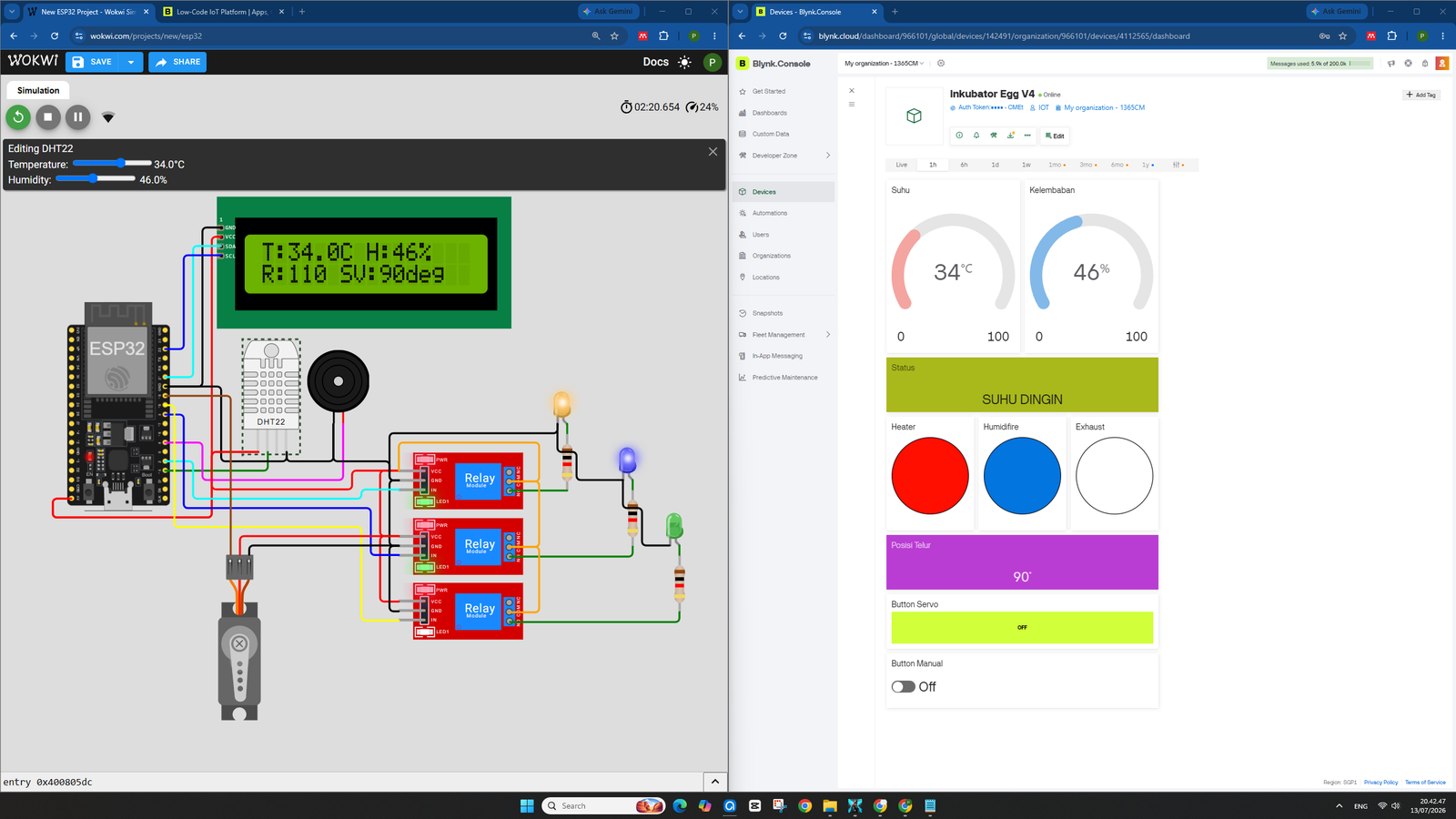Close the Blynk device view panel
This screenshot has height=819, width=1456.
[x=852, y=90]
